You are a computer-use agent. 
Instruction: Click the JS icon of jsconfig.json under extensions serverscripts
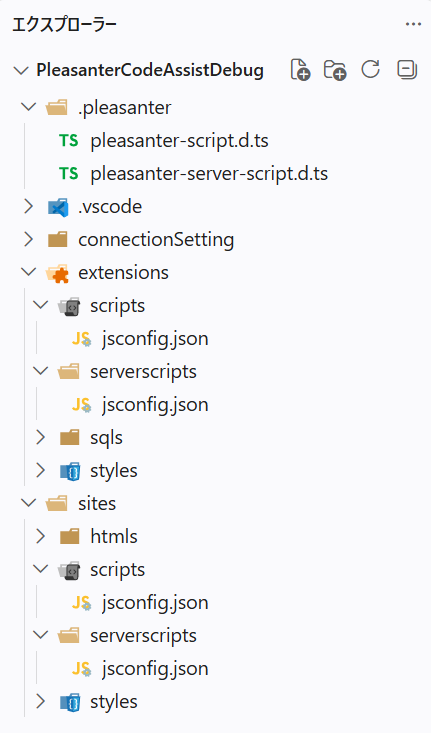point(81,405)
